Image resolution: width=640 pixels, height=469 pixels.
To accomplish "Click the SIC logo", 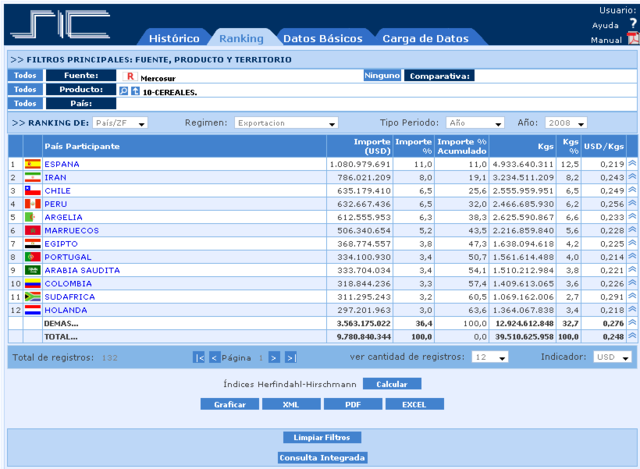I will 60,24.
